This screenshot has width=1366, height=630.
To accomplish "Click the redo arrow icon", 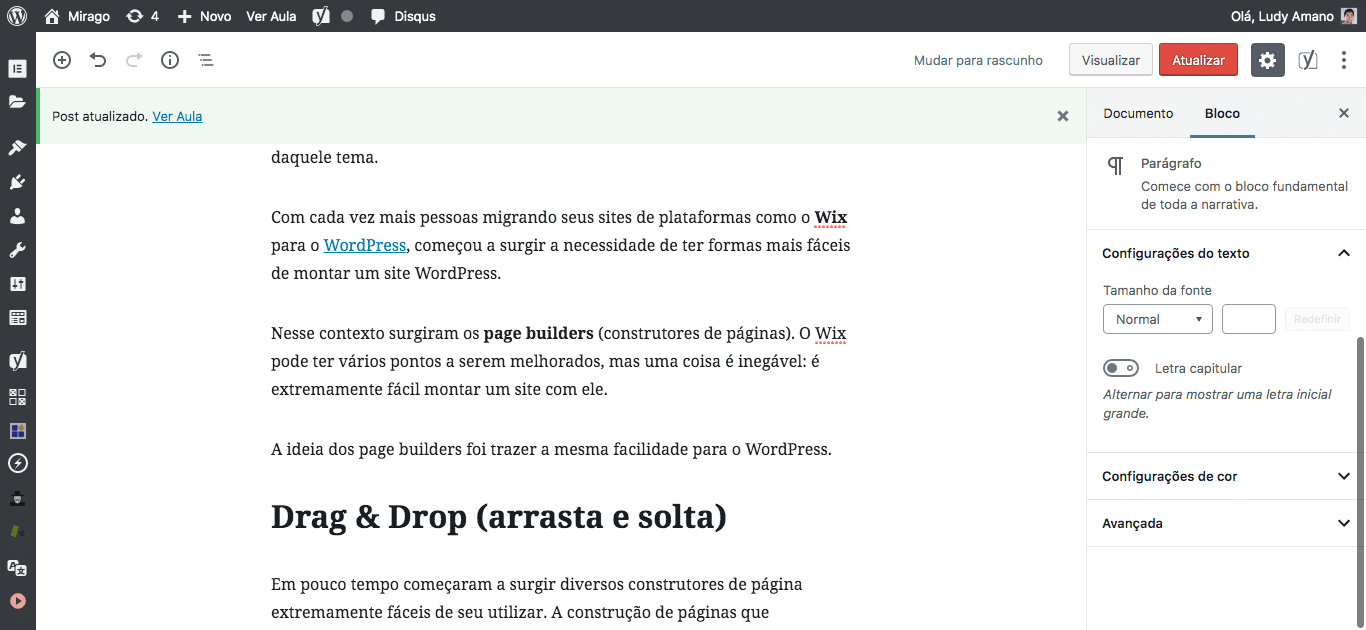I will tap(134, 60).
